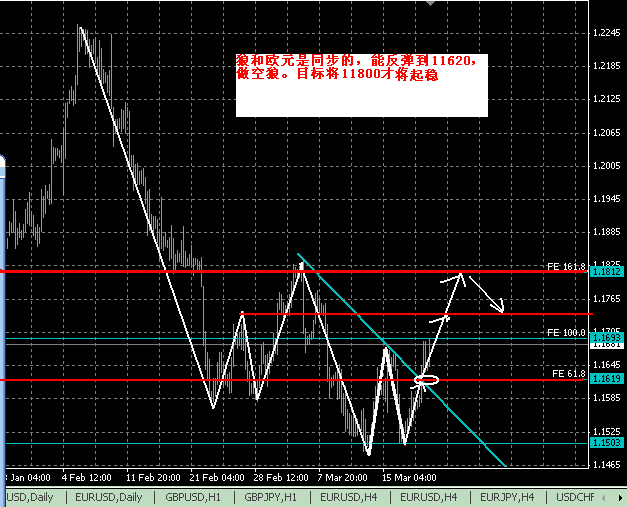627x507 pixels.
Task: Click the 1.1885 price scale value
Action: pyautogui.click(x=607, y=232)
